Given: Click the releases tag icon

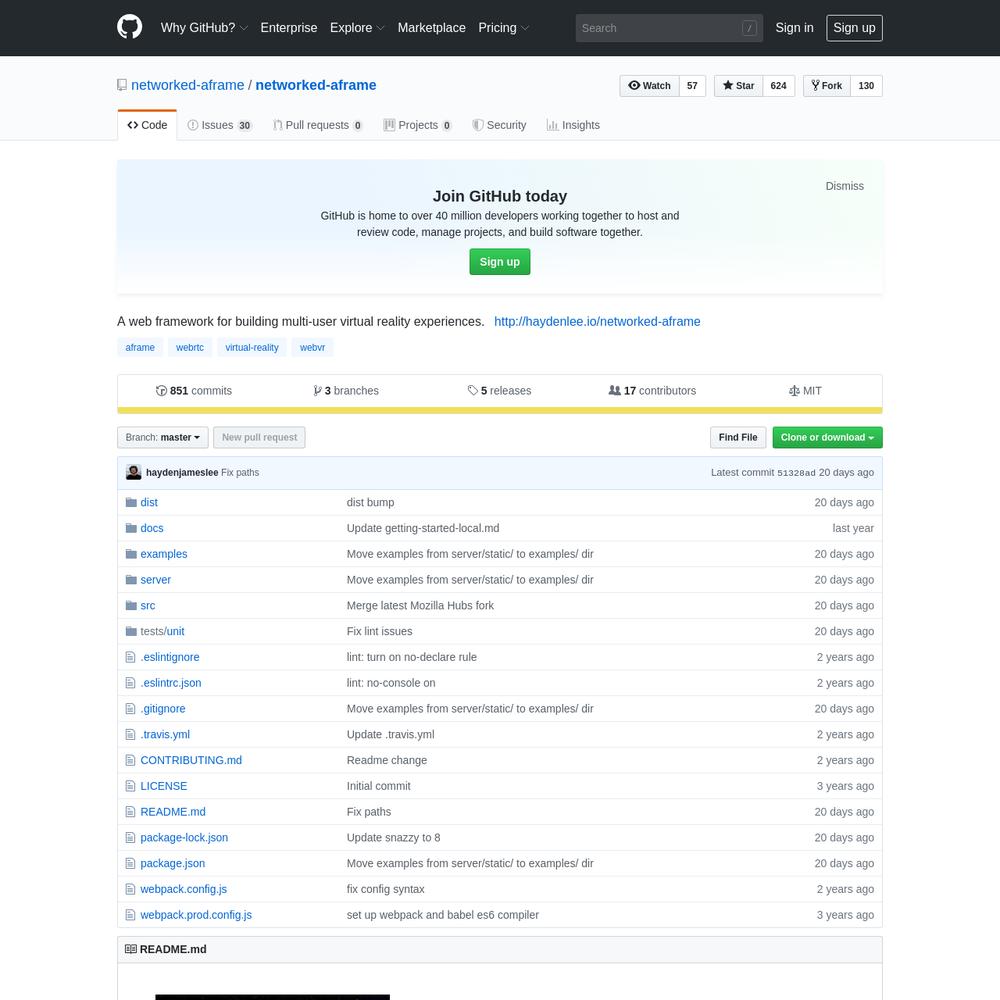Looking at the screenshot, I should (x=473, y=390).
